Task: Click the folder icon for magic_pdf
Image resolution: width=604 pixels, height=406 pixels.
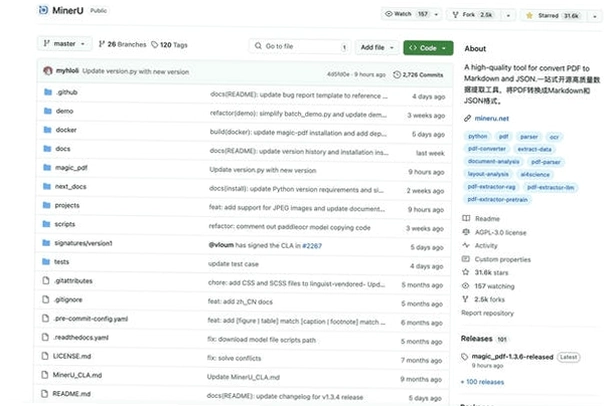Action: pos(47,168)
